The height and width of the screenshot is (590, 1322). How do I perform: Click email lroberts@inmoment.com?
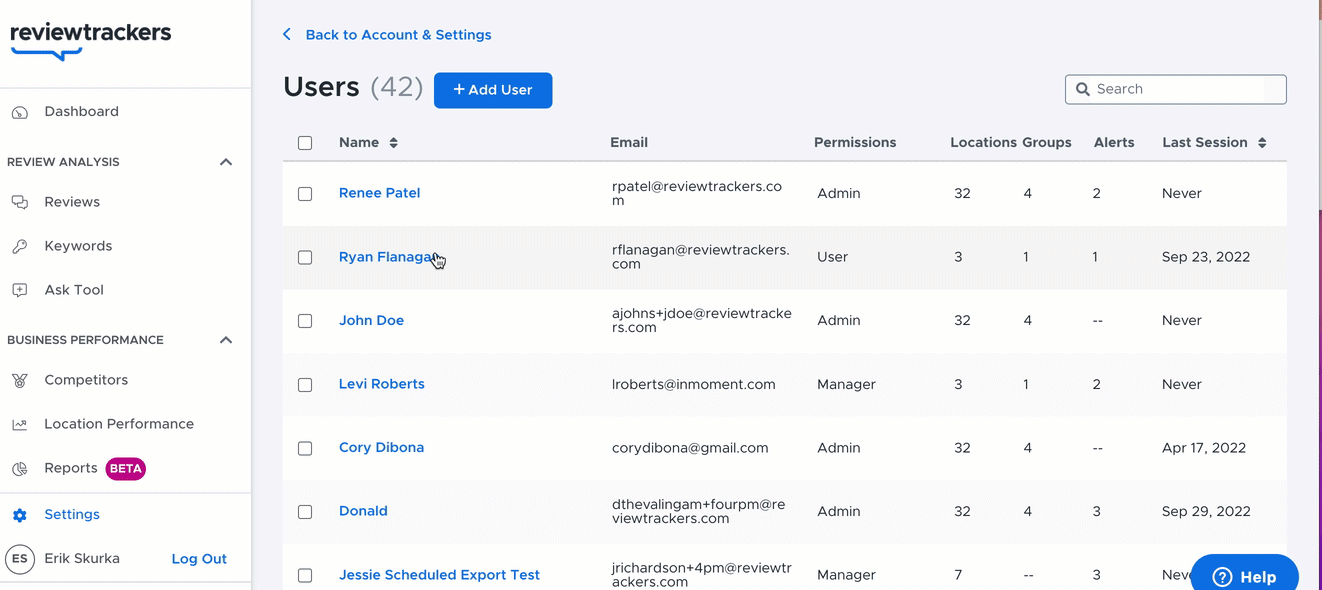694,384
